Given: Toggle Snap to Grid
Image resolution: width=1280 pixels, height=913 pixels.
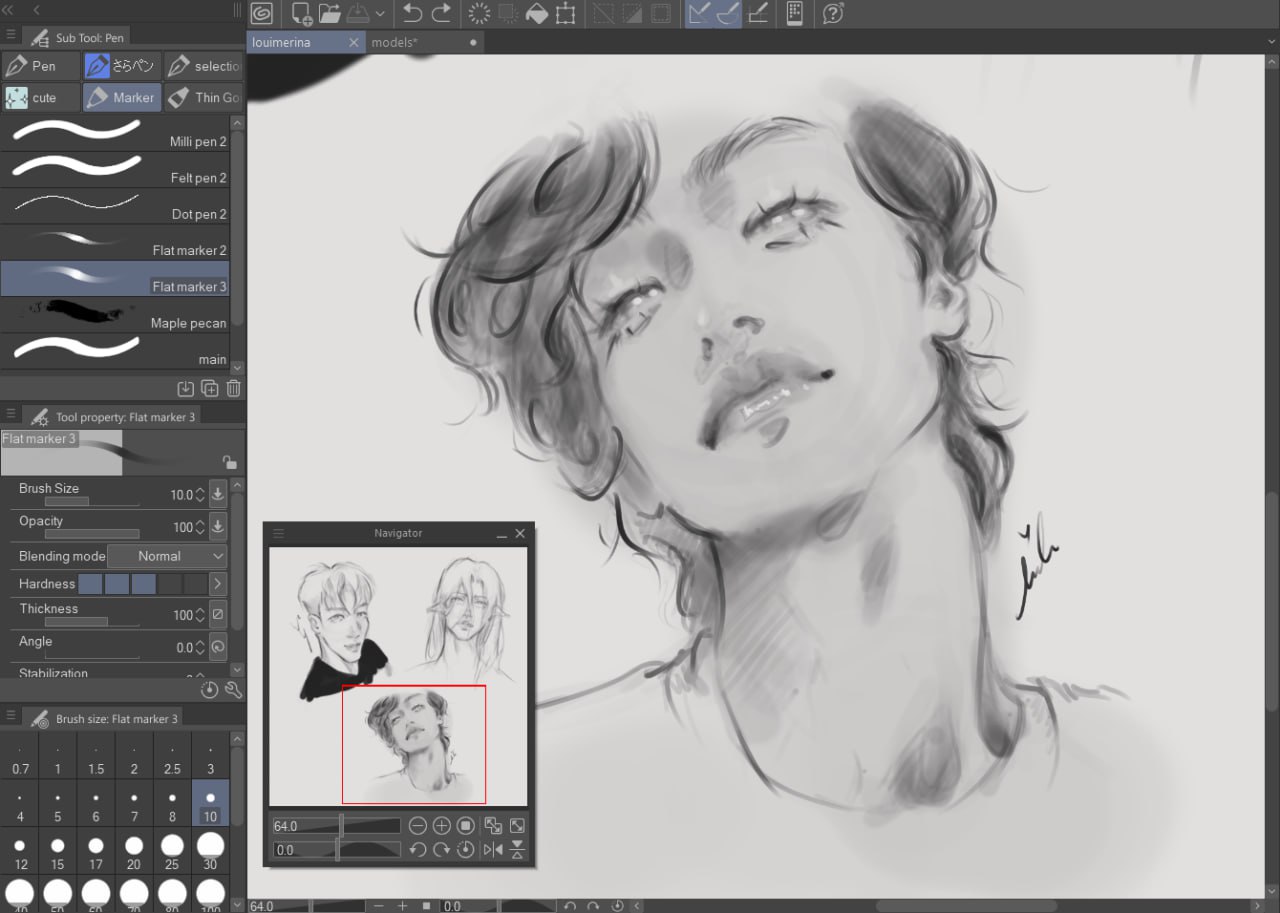Looking at the screenshot, I should pos(758,14).
